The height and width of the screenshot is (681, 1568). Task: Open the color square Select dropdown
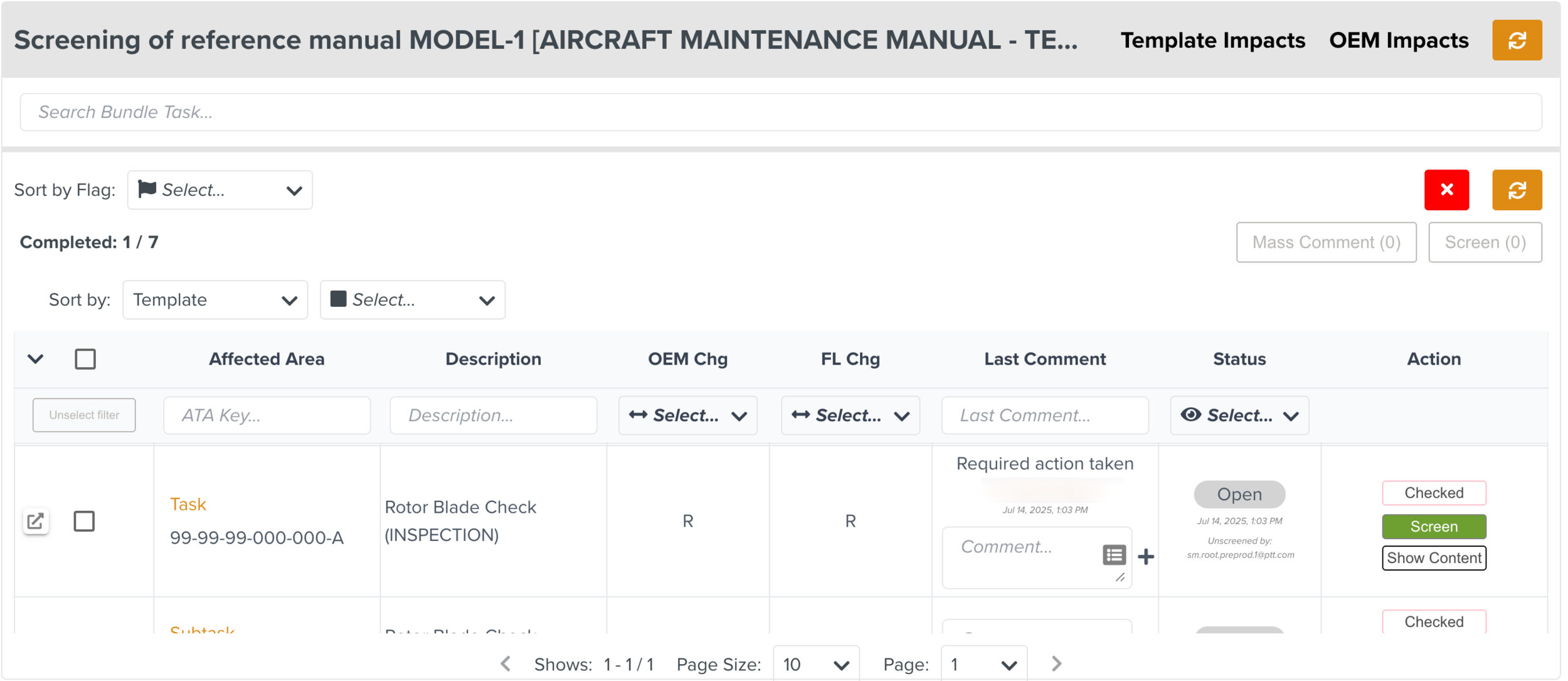(412, 299)
